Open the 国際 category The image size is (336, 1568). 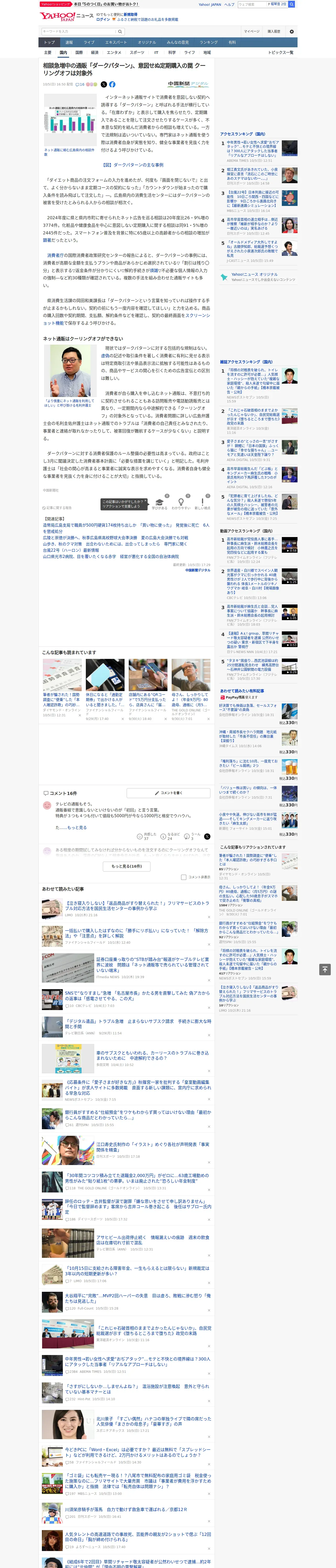tap(79, 52)
